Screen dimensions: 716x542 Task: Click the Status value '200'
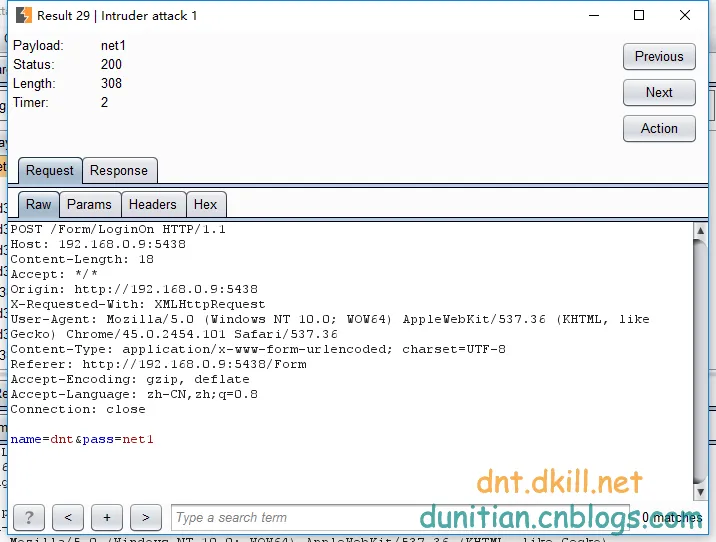[111, 64]
